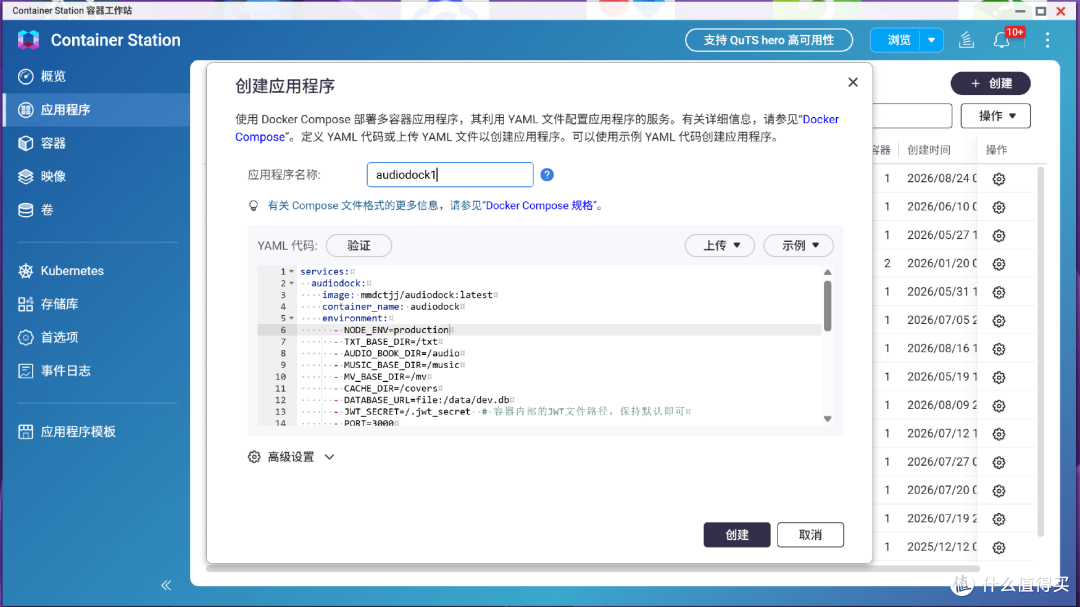1080x607 pixels.
Task: Open the 浏览 dropdown arrow
Action: tap(932, 40)
